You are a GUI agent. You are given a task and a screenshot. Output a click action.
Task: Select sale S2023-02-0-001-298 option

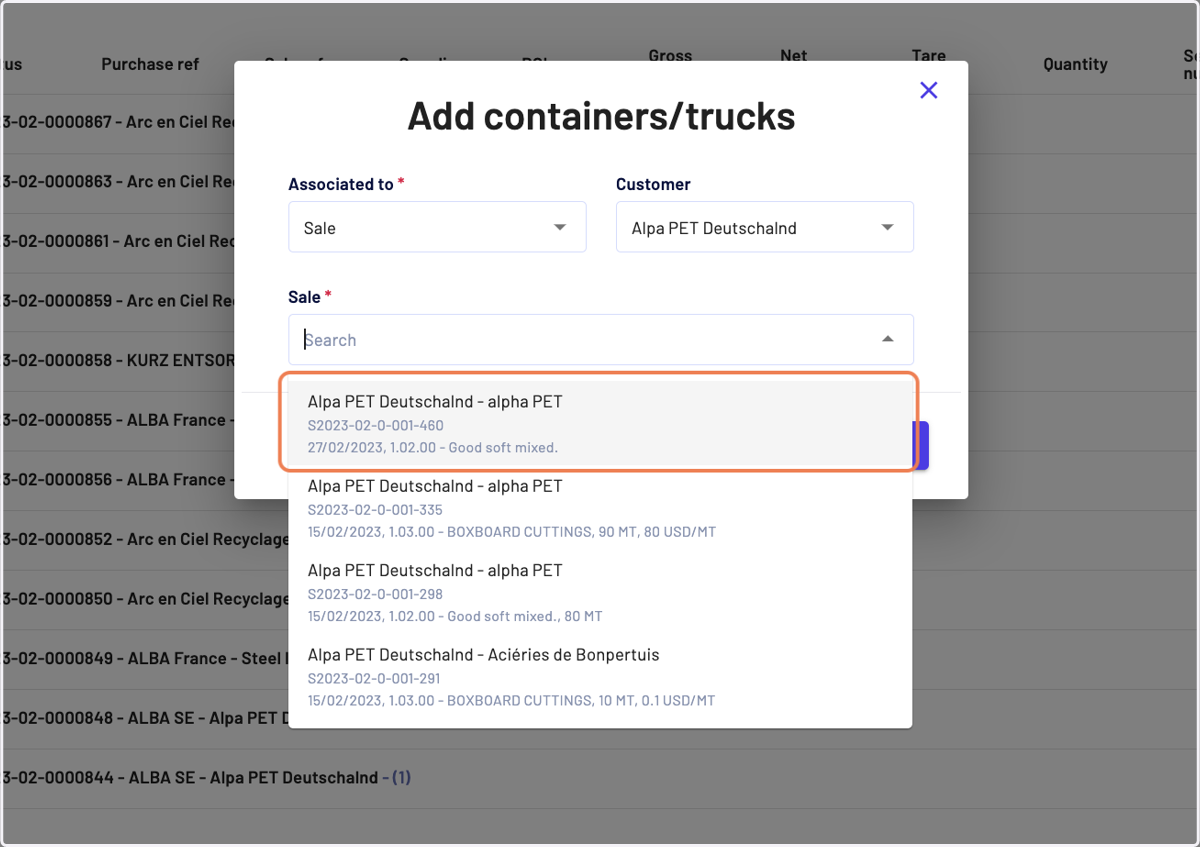[x=600, y=593]
